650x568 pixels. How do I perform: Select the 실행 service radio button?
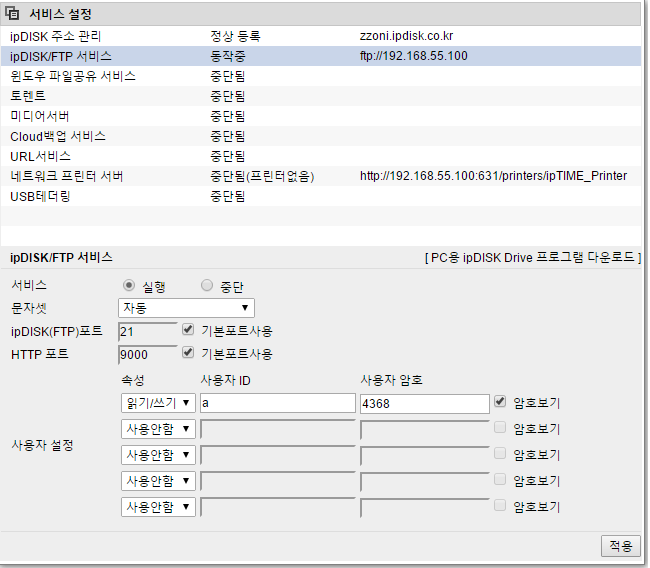point(129,285)
